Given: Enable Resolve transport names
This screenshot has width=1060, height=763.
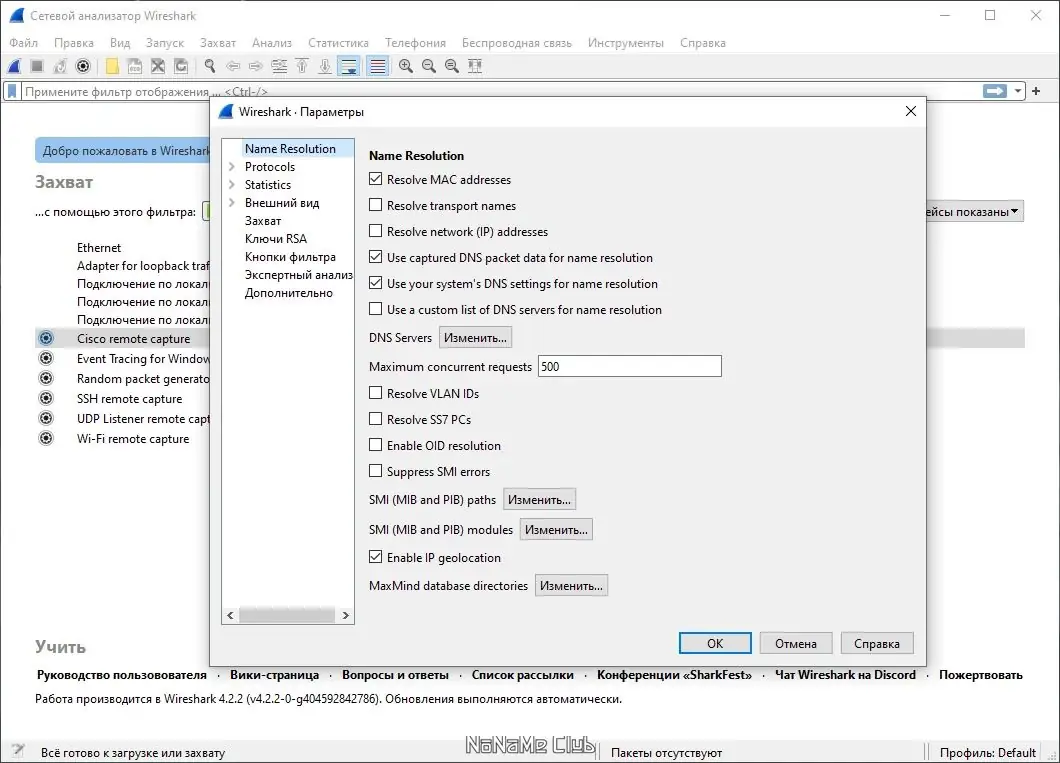Looking at the screenshot, I should point(376,205).
